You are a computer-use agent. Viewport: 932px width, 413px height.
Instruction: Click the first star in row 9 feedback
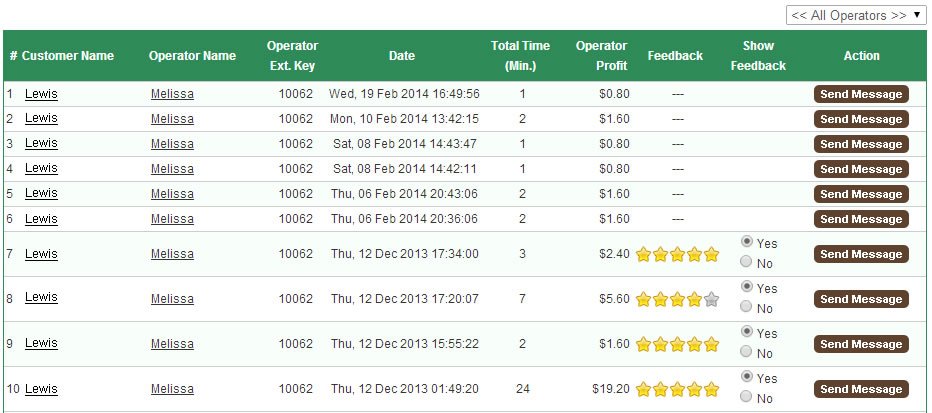644,344
